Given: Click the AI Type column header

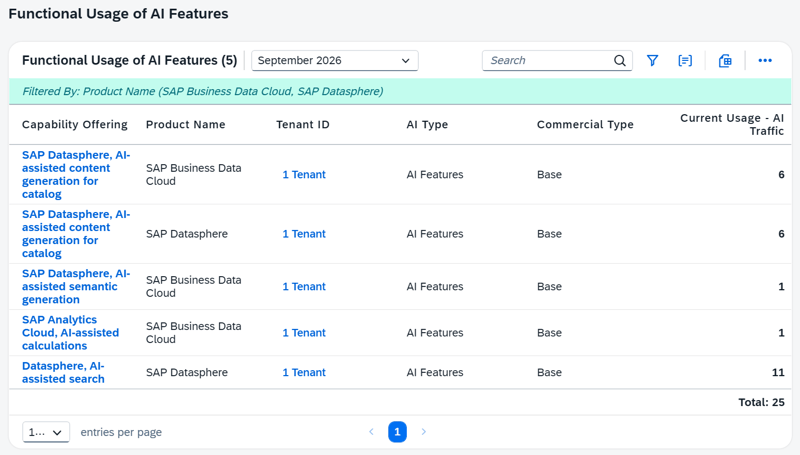Looking at the screenshot, I should coord(427,124).
